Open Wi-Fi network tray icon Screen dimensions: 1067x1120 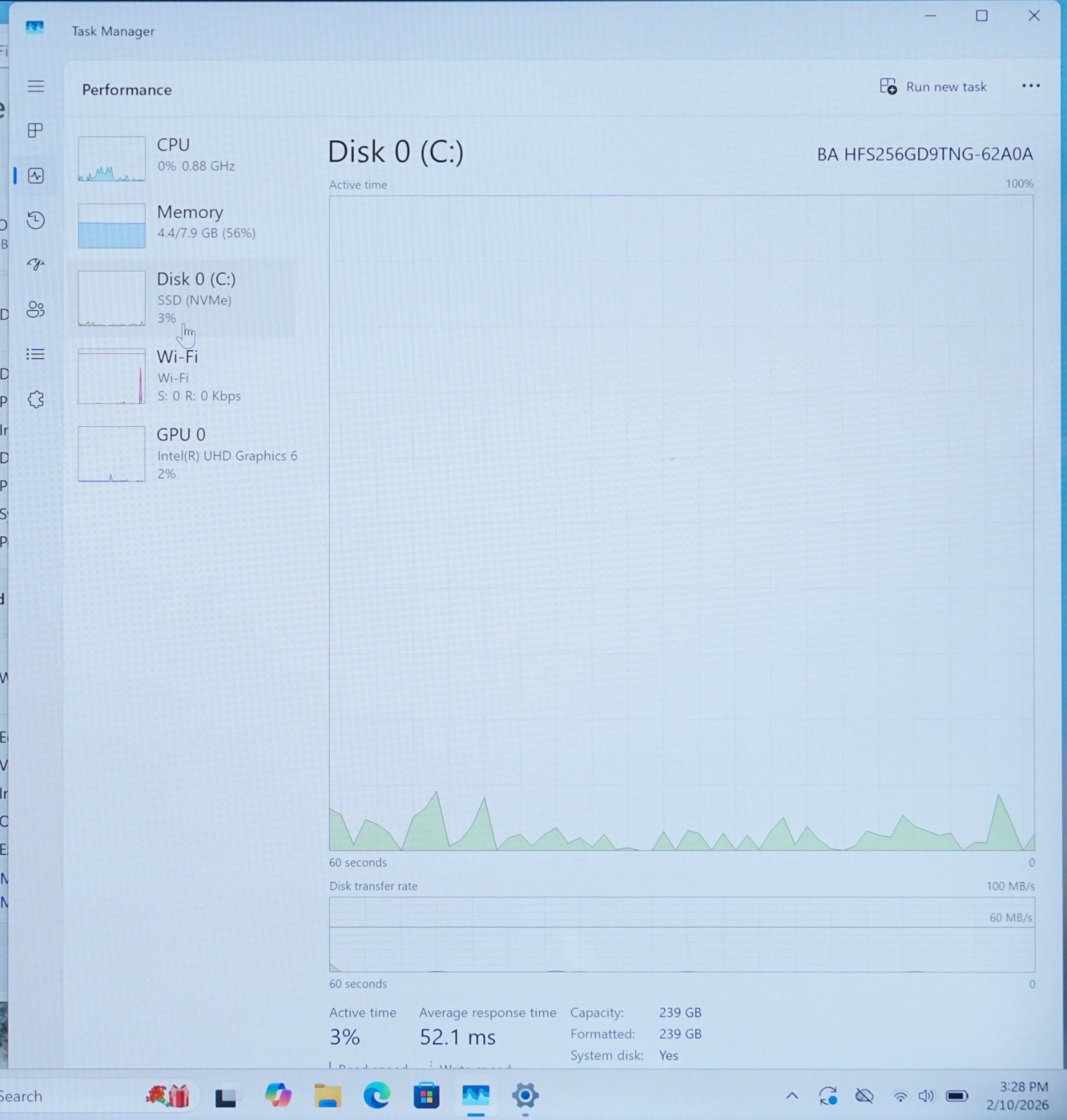coord(900,1097)
